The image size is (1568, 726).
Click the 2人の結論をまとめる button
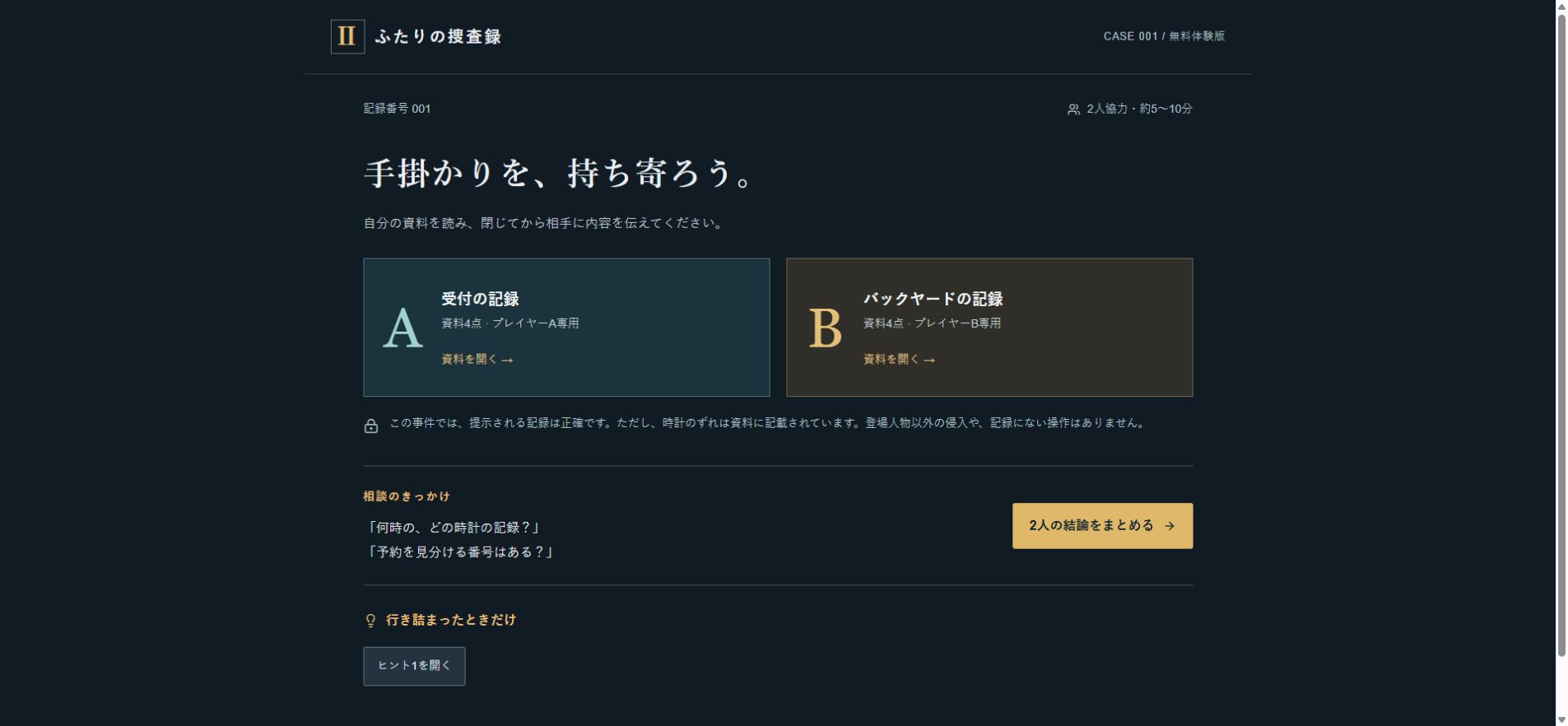(1102, 526)
